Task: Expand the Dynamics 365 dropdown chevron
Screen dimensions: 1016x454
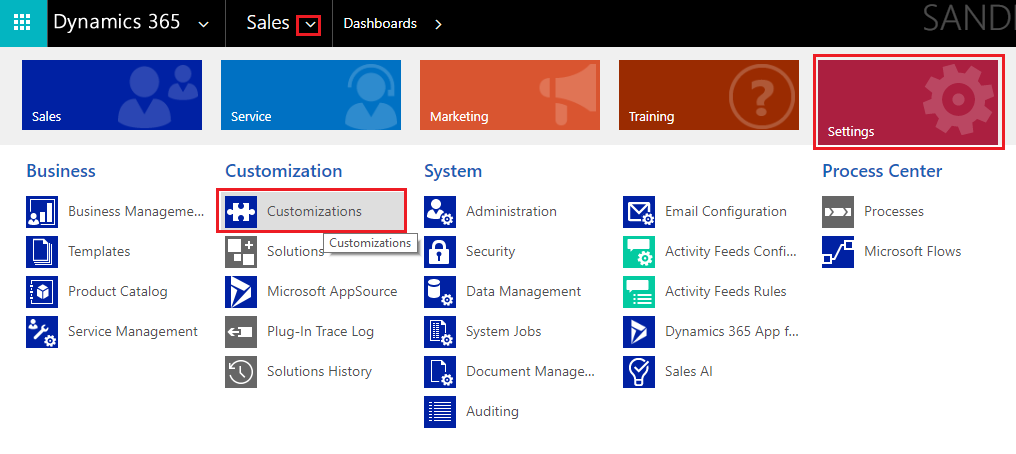Action: [203, 25]
